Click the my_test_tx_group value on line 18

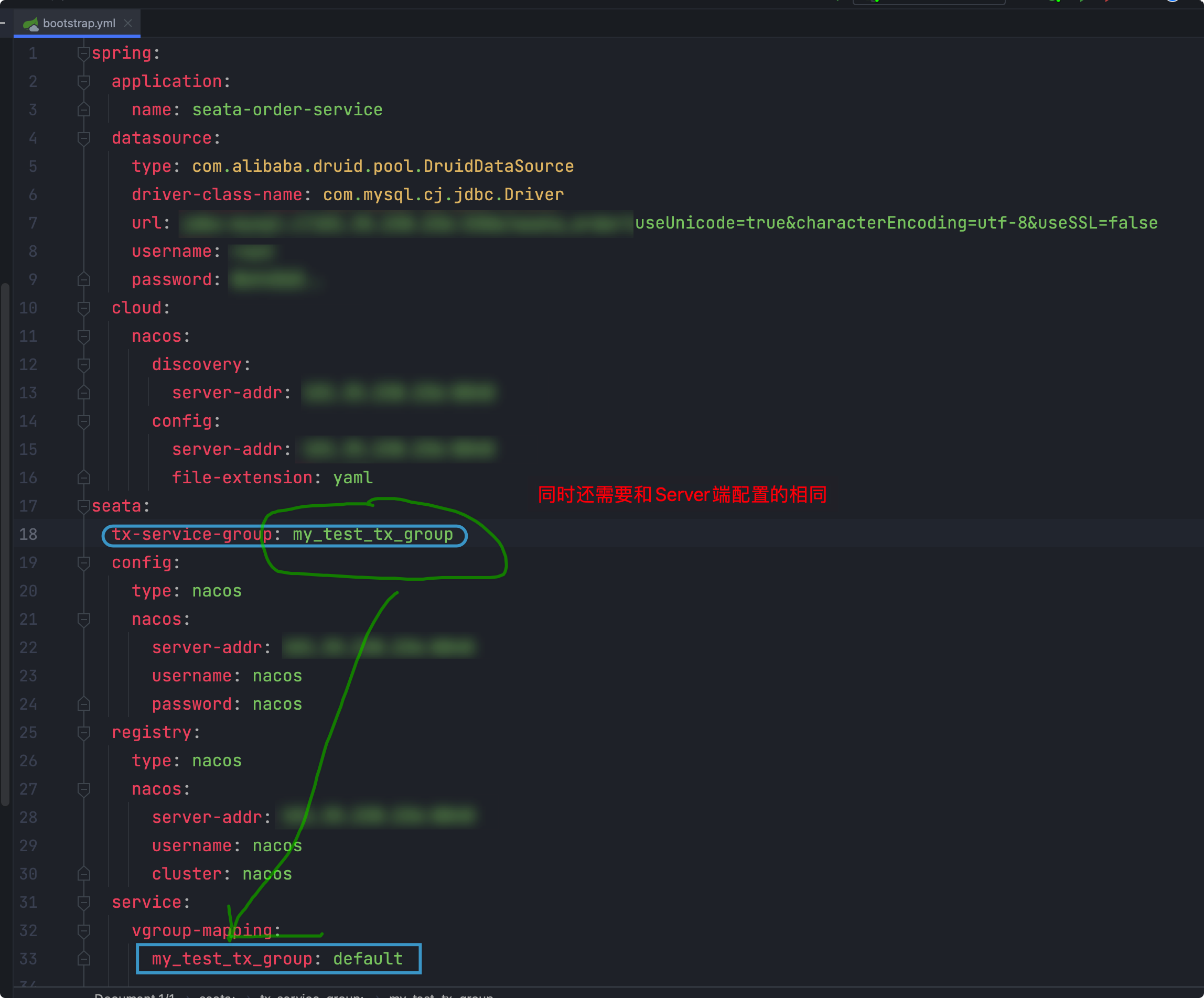tap(373, 534)
